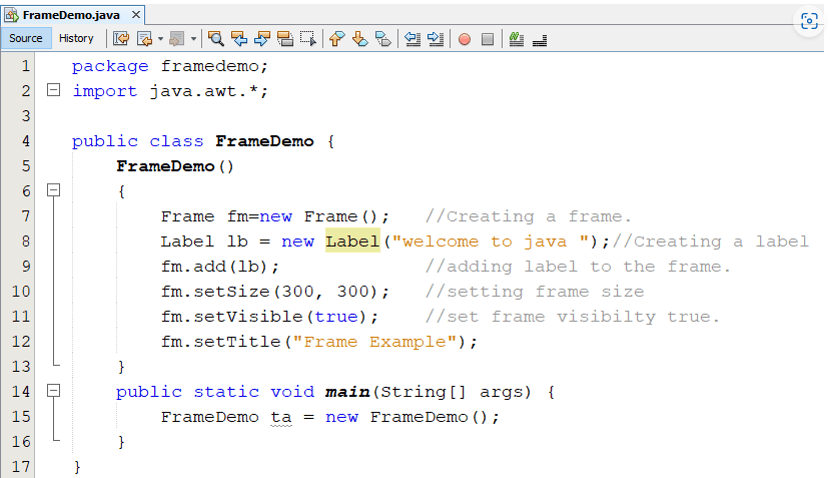Click 'fm=new' on line 7
This screenshot has height=478, width=830.
click(x=259, y=217)
